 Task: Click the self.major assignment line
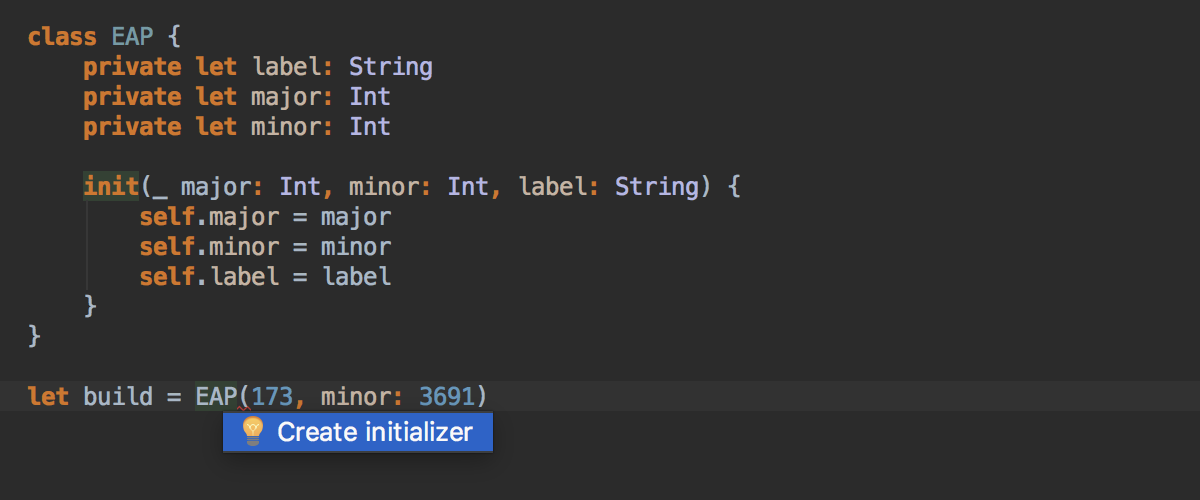coord(265,216)
